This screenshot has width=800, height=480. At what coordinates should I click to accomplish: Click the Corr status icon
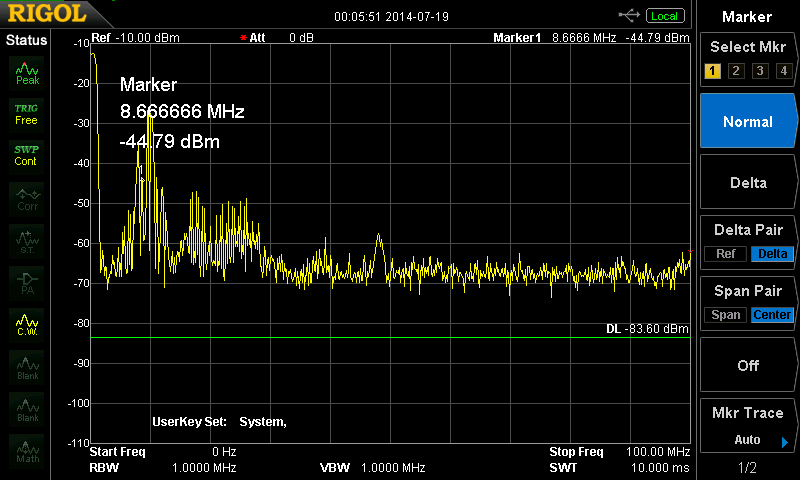point(27,199)
